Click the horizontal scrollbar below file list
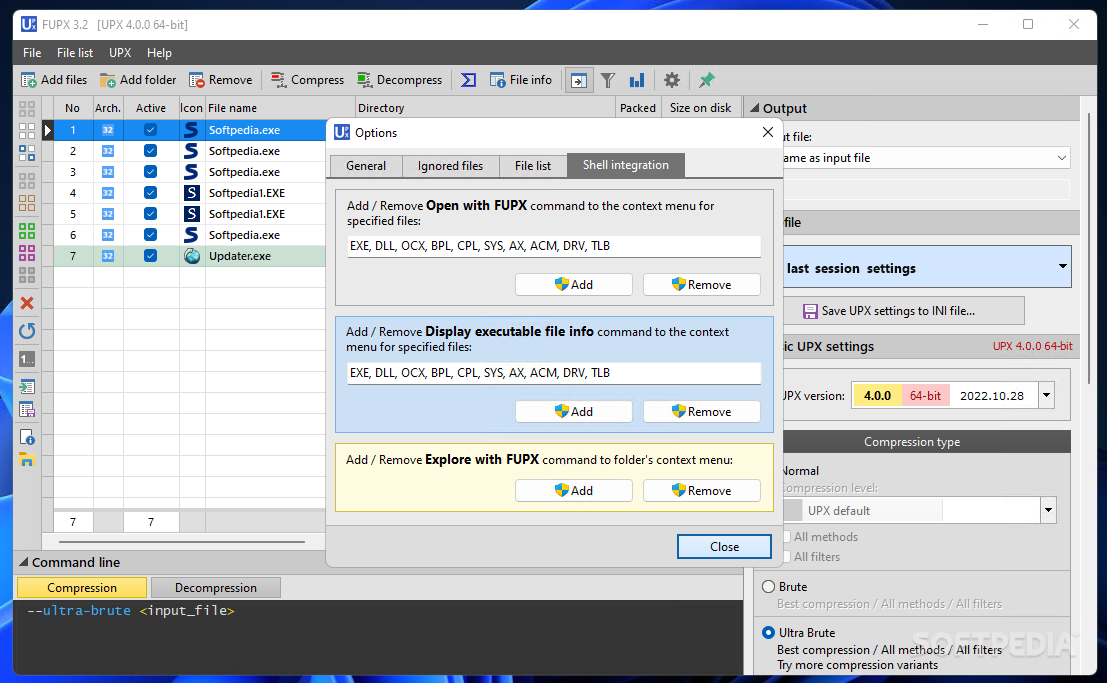The height and width of the screenshot is (683, 1107). pos(182,542)
